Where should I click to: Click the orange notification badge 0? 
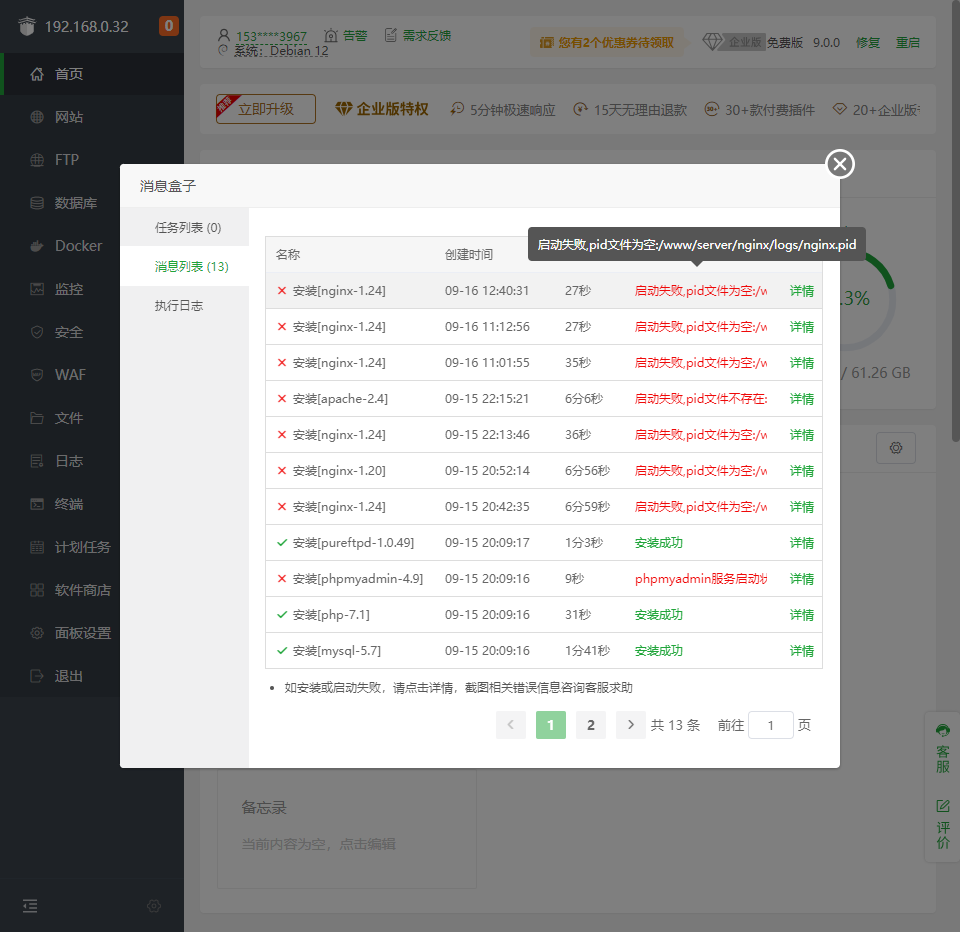coord(168,26)
